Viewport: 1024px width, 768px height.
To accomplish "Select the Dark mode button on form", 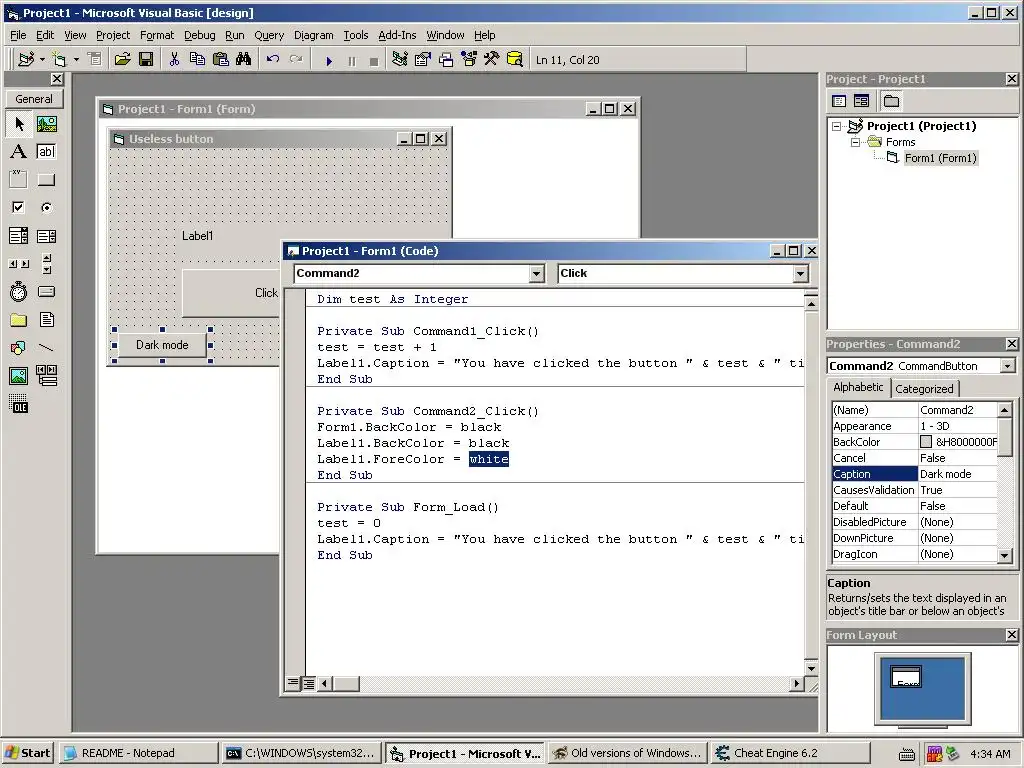I will (162, 345).
